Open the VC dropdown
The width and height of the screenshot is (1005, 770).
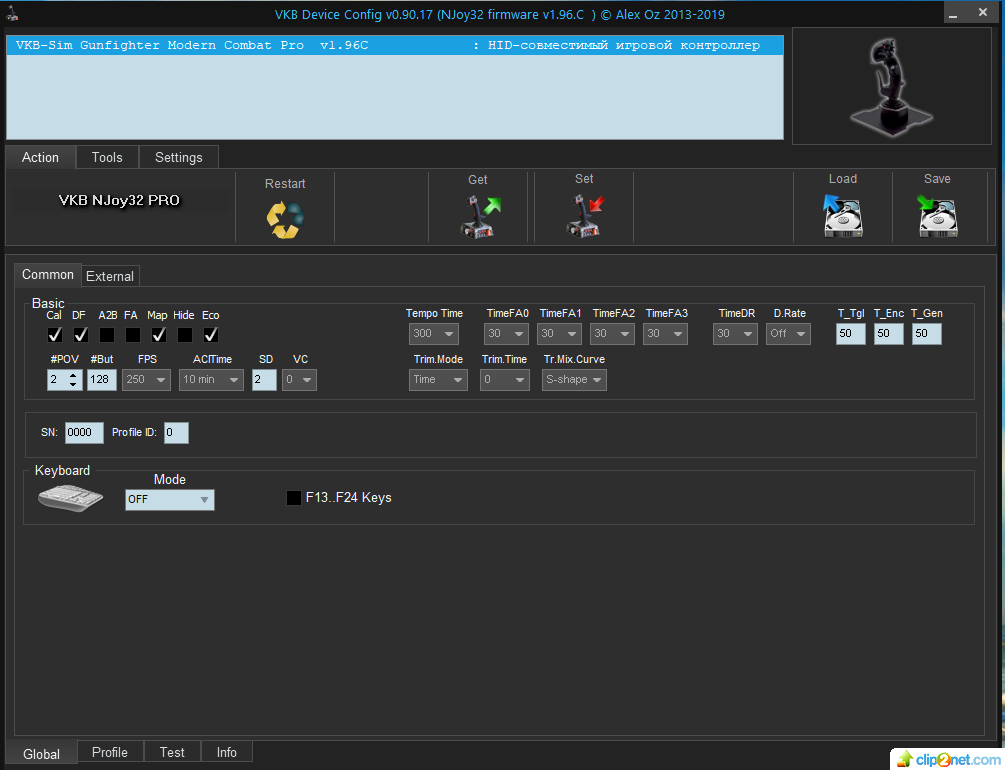click(x=299, y=380)
